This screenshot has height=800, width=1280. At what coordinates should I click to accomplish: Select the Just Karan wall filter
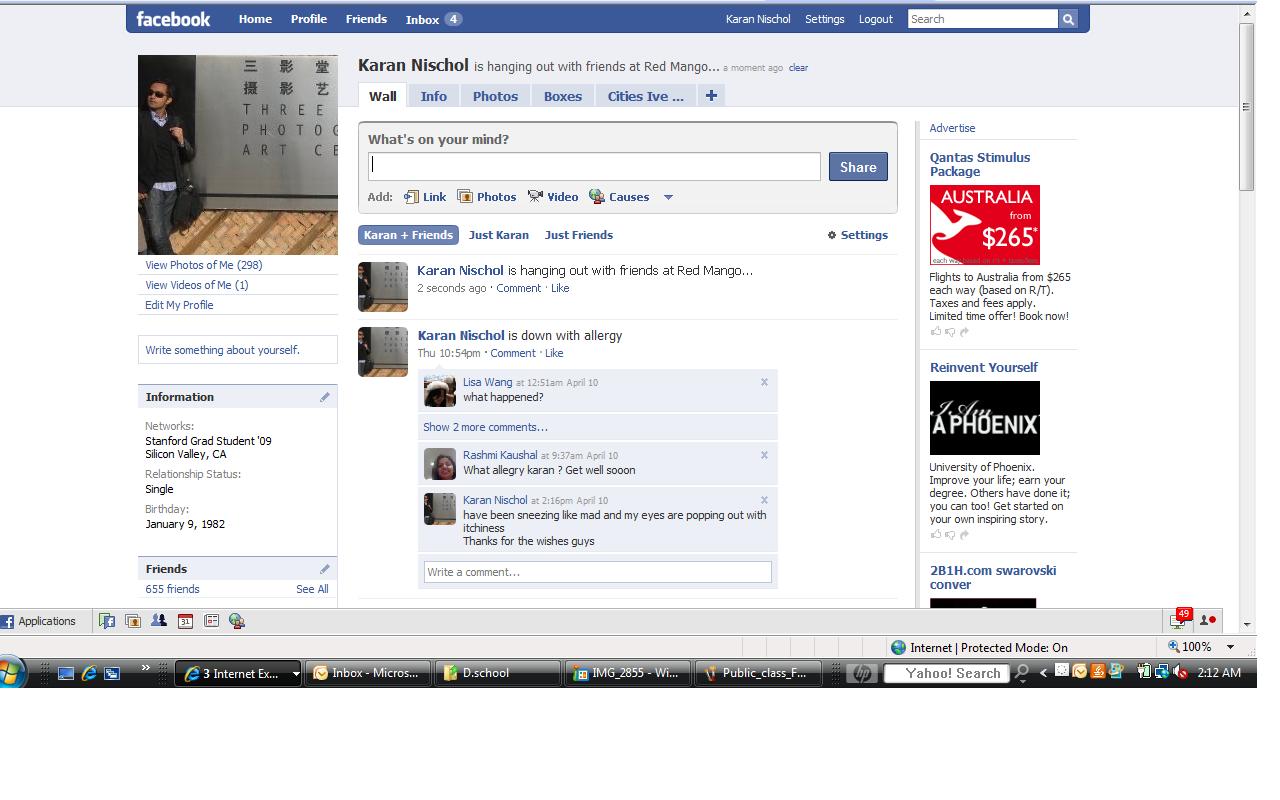(498, 235)
